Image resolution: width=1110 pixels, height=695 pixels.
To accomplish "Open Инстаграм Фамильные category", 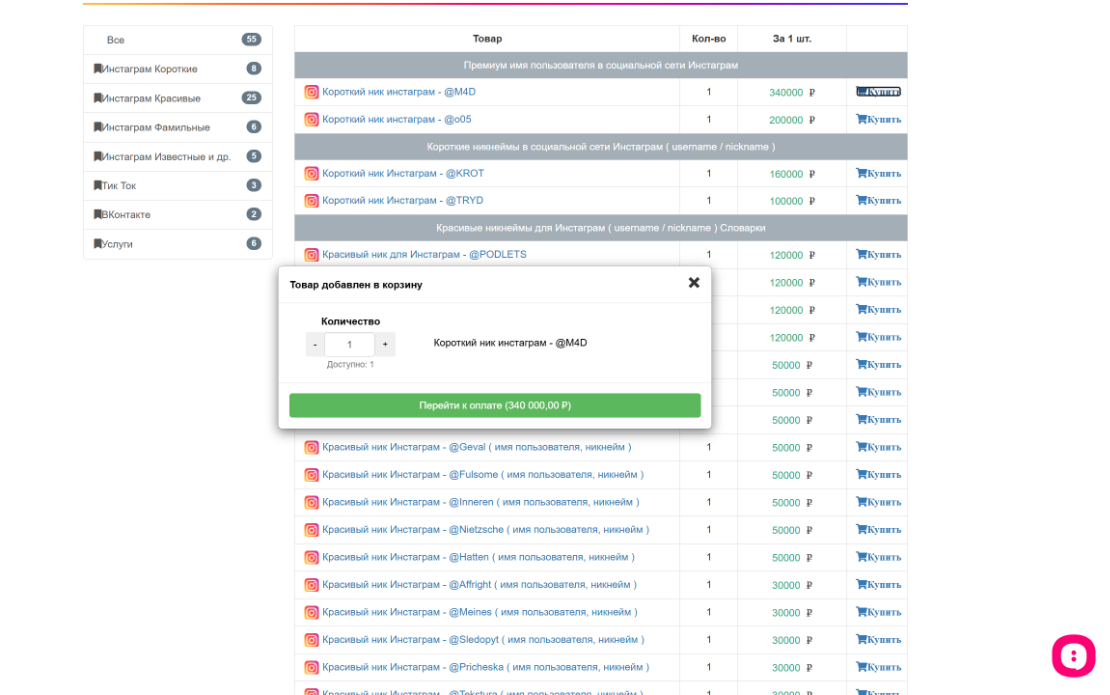I will (x=178, y=127).
